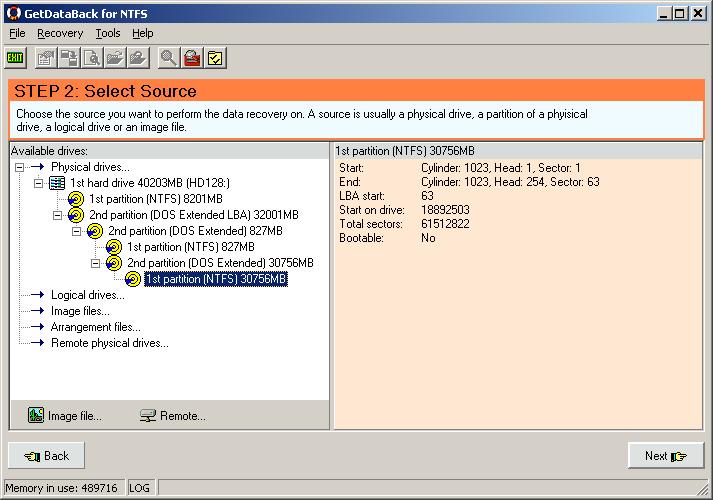Collapse the 1st hard drive node
Screen dimensions: 713x500
click(39, 183)
